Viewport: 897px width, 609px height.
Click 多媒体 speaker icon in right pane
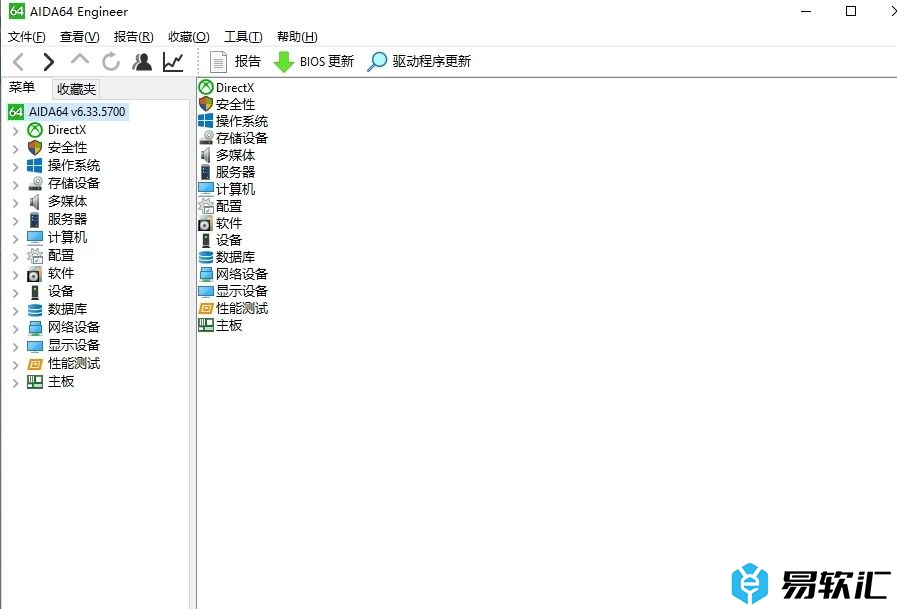coord(206,155)
